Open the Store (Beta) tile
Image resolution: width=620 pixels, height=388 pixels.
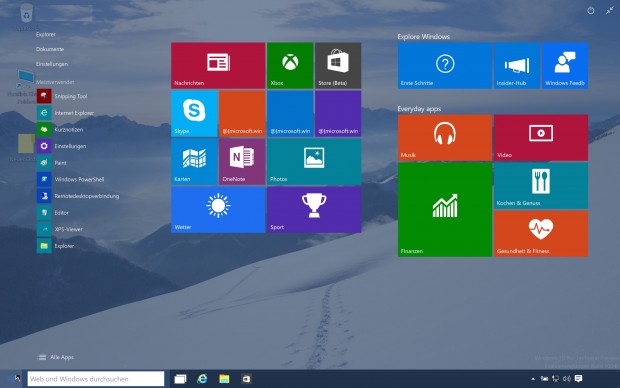coord(338,65)
